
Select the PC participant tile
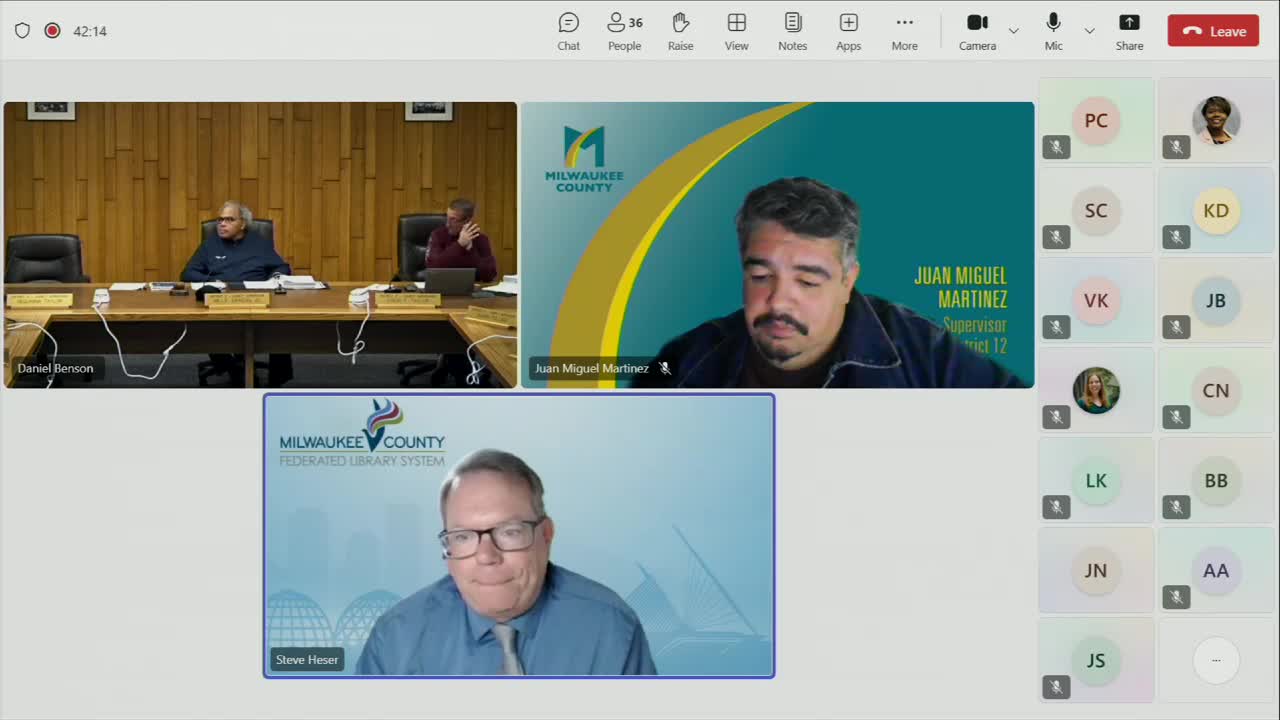click(x=1096, y=120)
